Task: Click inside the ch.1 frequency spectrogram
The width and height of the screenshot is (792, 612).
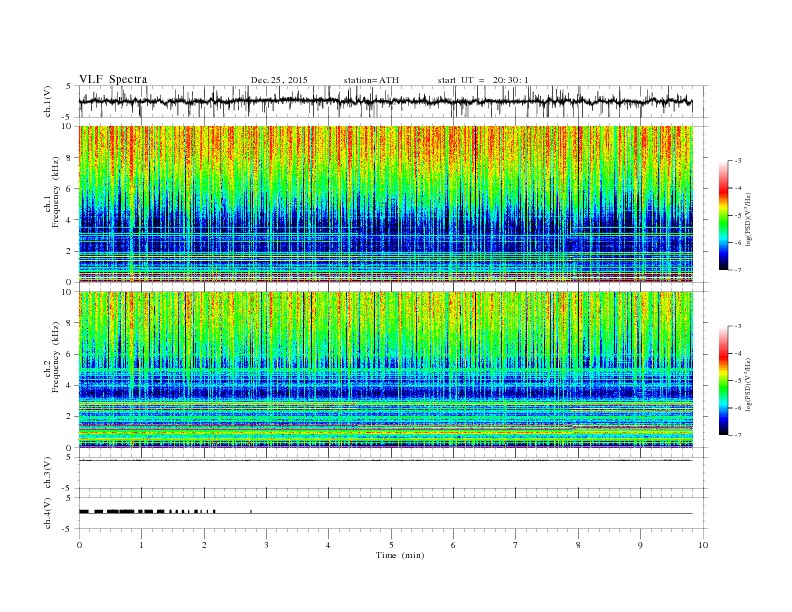Action: [386, 204]
